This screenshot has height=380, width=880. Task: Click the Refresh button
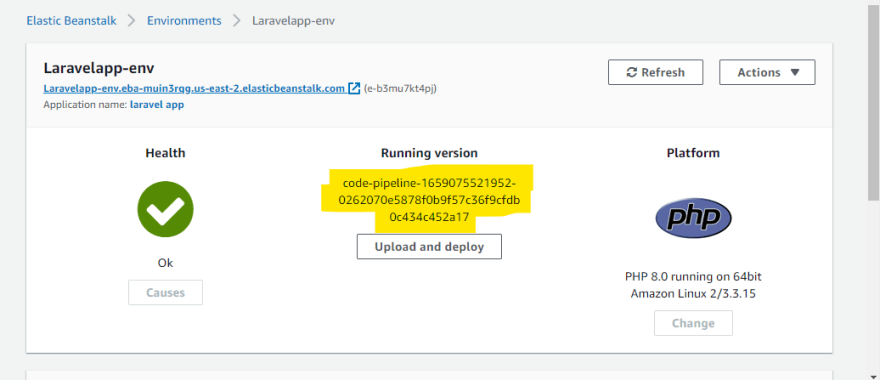(x=656, y=72)
